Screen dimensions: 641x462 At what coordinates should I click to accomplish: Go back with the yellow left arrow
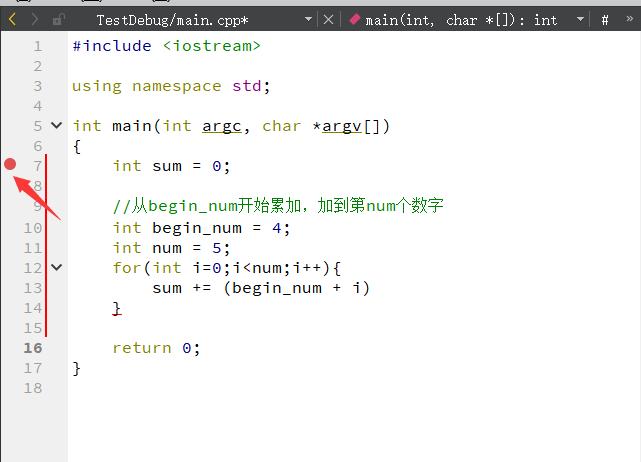pos(12,19)
